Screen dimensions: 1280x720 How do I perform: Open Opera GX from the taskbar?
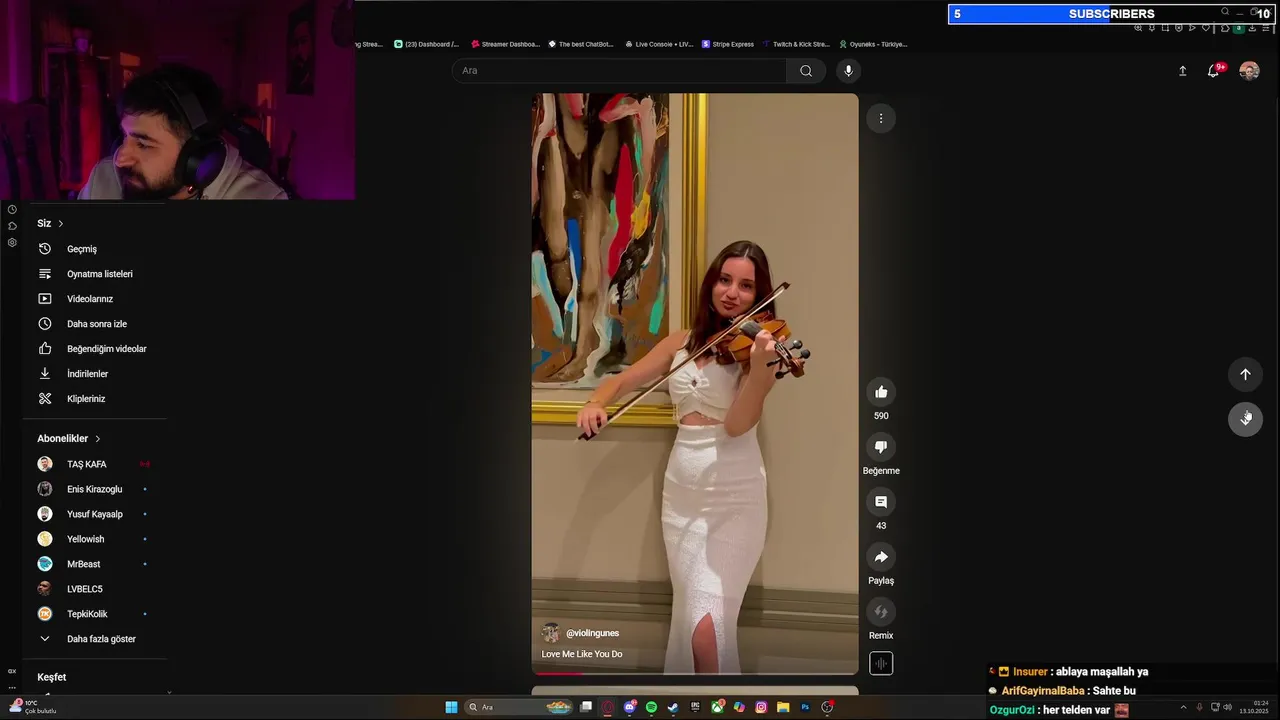coord(607,707)
